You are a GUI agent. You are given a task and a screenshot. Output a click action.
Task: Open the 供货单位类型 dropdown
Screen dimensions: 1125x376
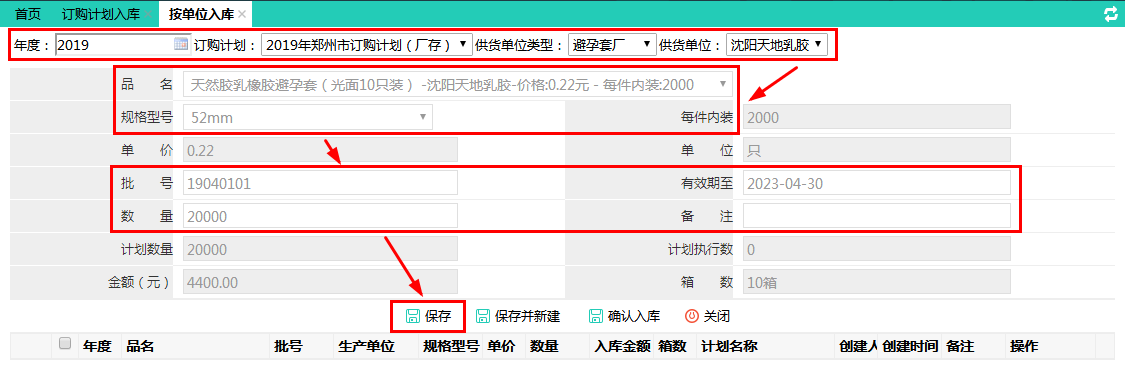click(x=612, y=45)
